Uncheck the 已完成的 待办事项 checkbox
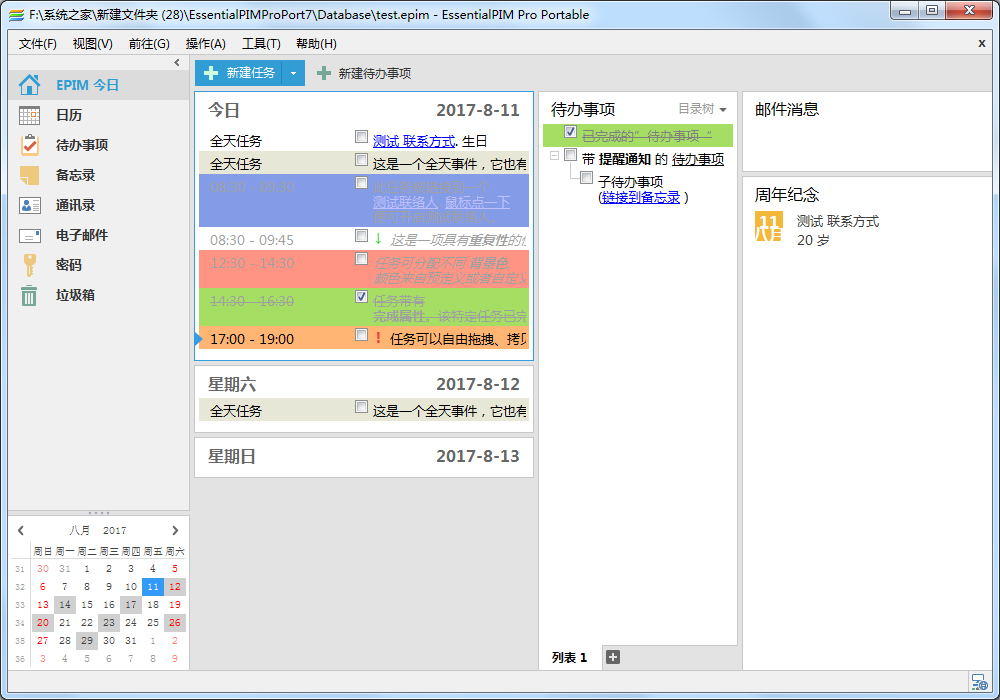The height and width of the screenshot is (700, 1000). coord(571,132)
